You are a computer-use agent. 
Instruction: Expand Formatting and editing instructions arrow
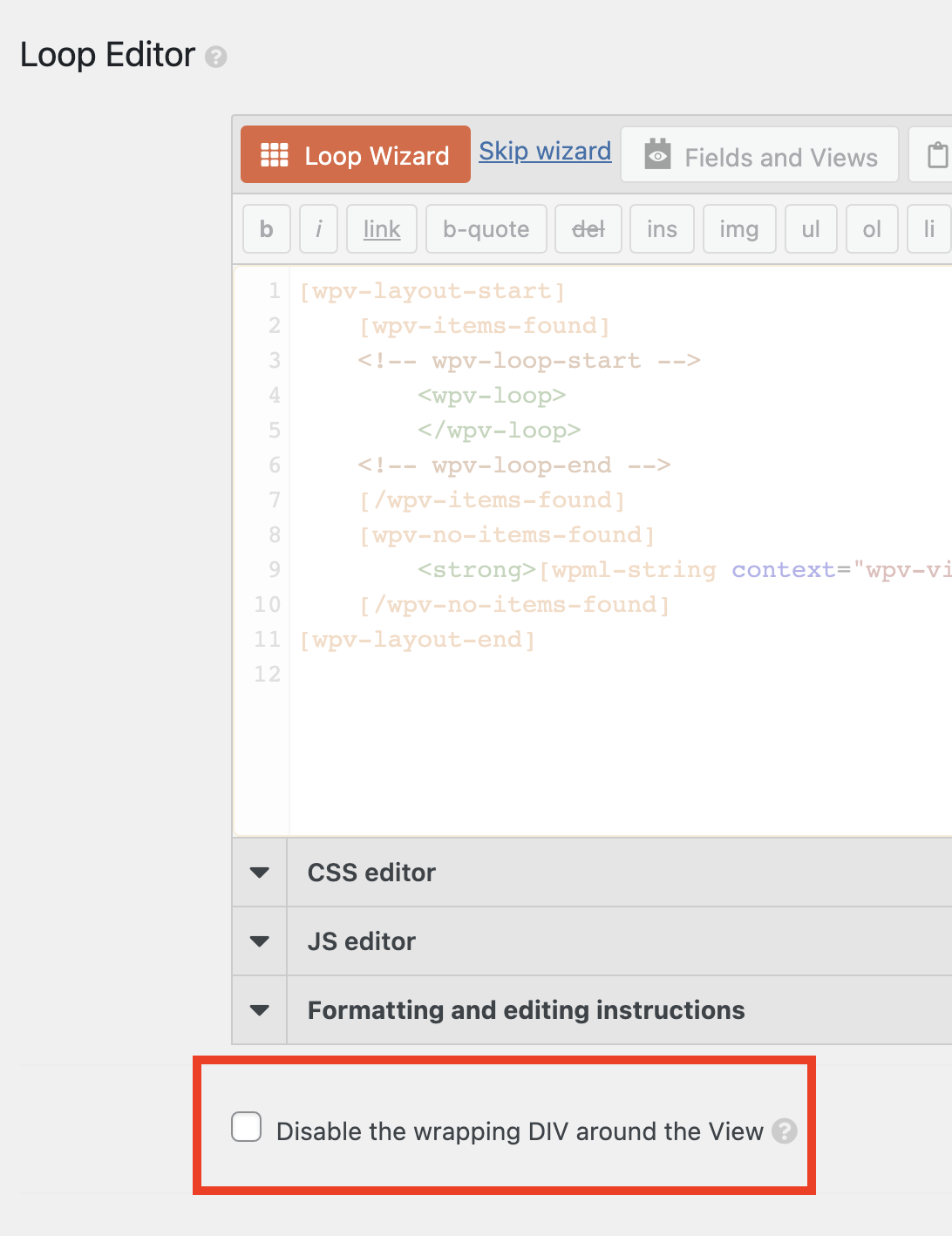(x=260, y=1010)
